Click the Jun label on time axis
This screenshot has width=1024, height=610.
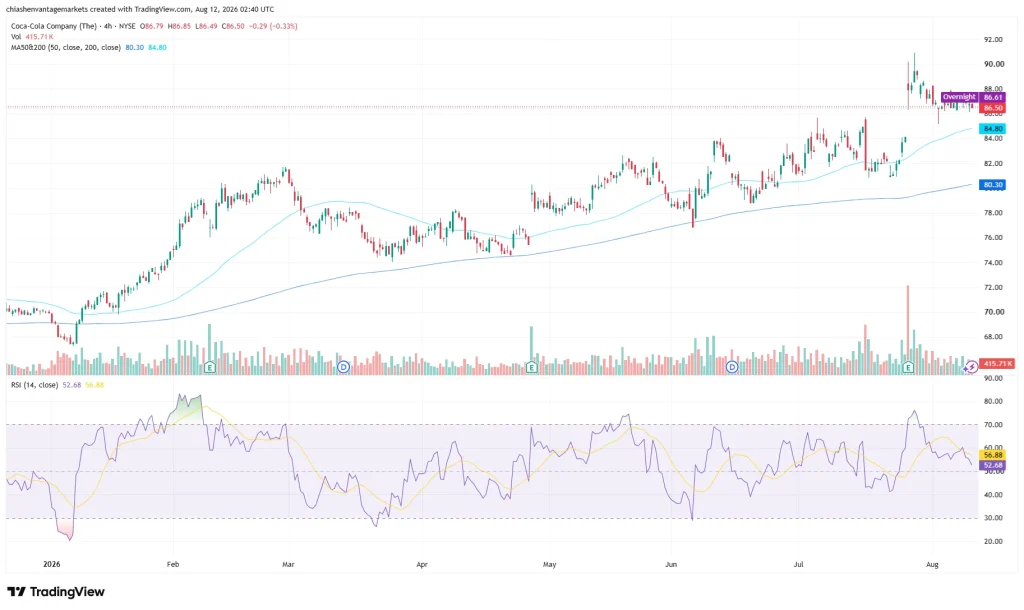tap(671, 564)
